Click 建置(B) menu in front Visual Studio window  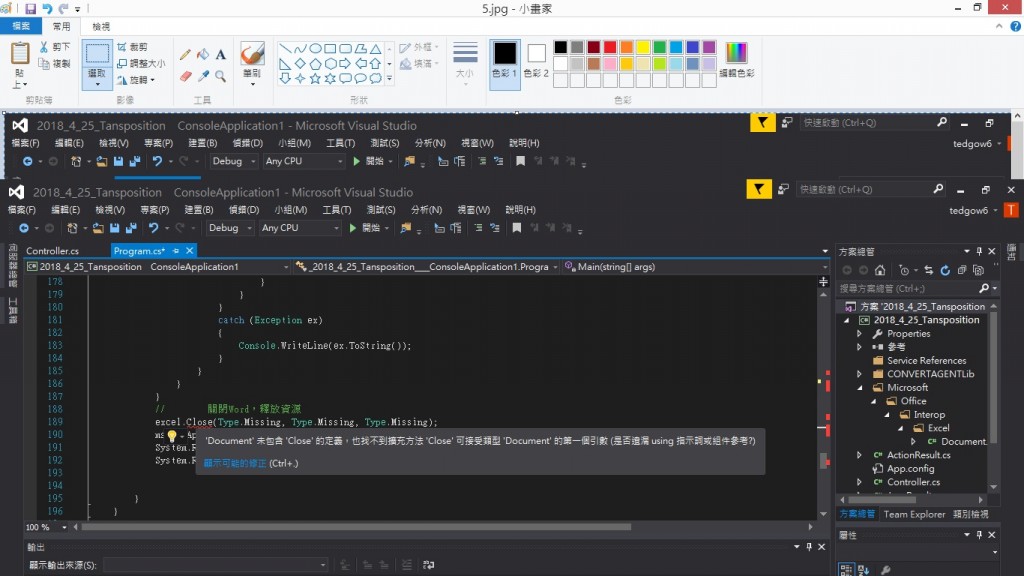[199, 210]
